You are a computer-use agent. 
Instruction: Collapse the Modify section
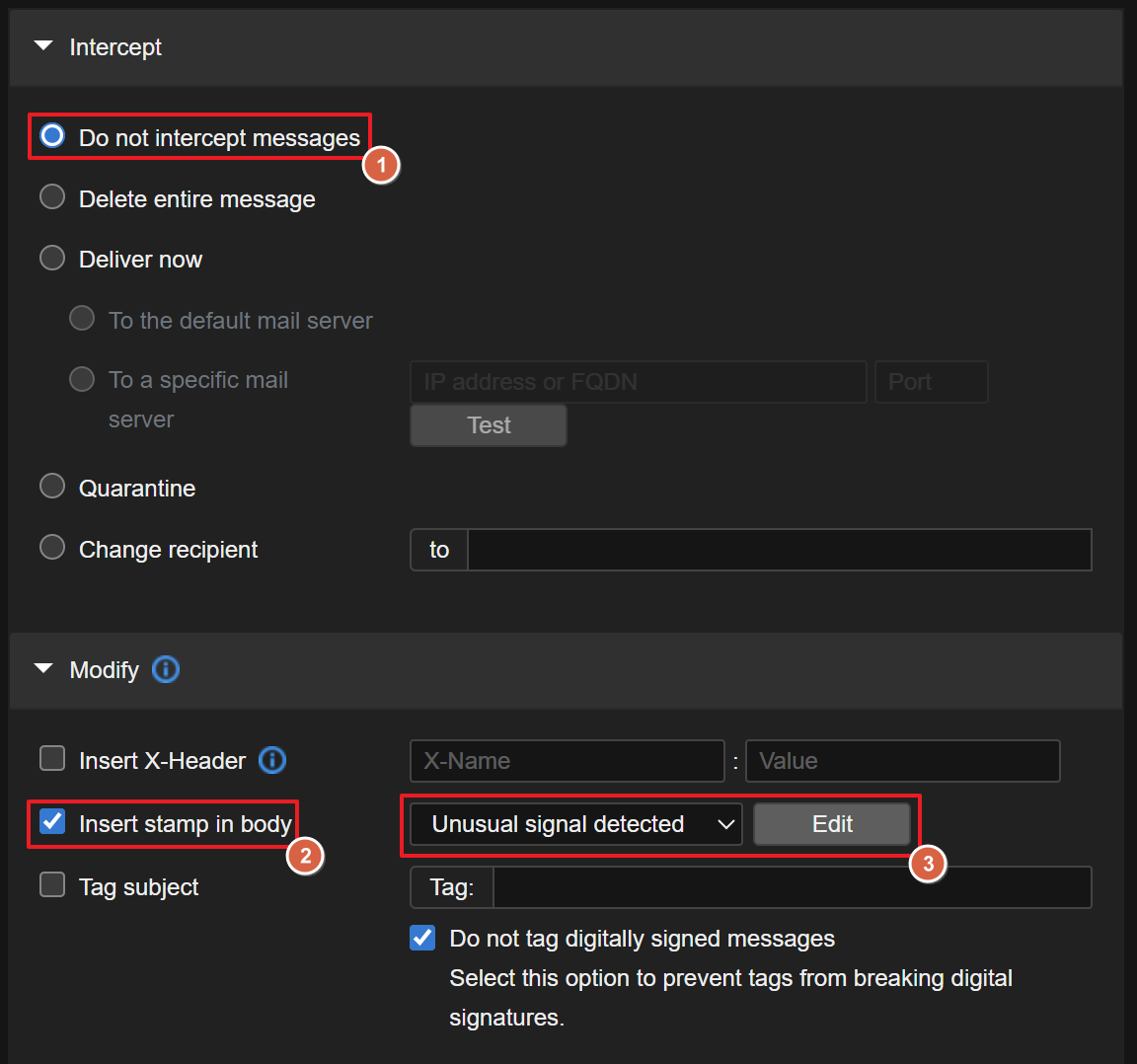point(43,669)
